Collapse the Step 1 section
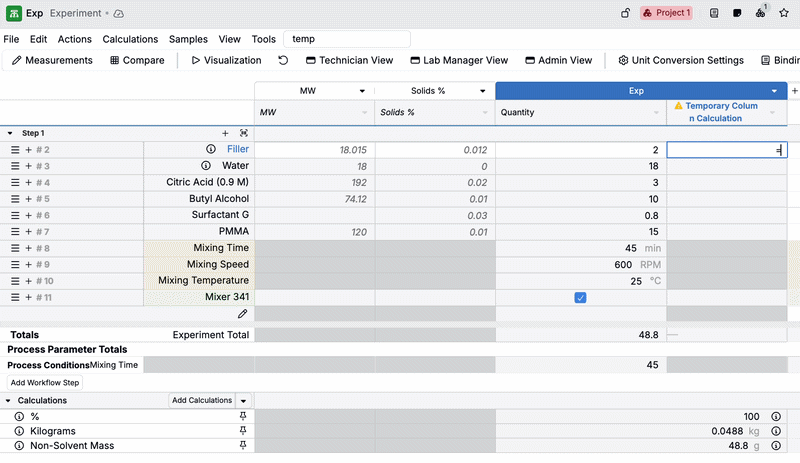This screenshot has width=800, height=463. (x=10, y=133)
